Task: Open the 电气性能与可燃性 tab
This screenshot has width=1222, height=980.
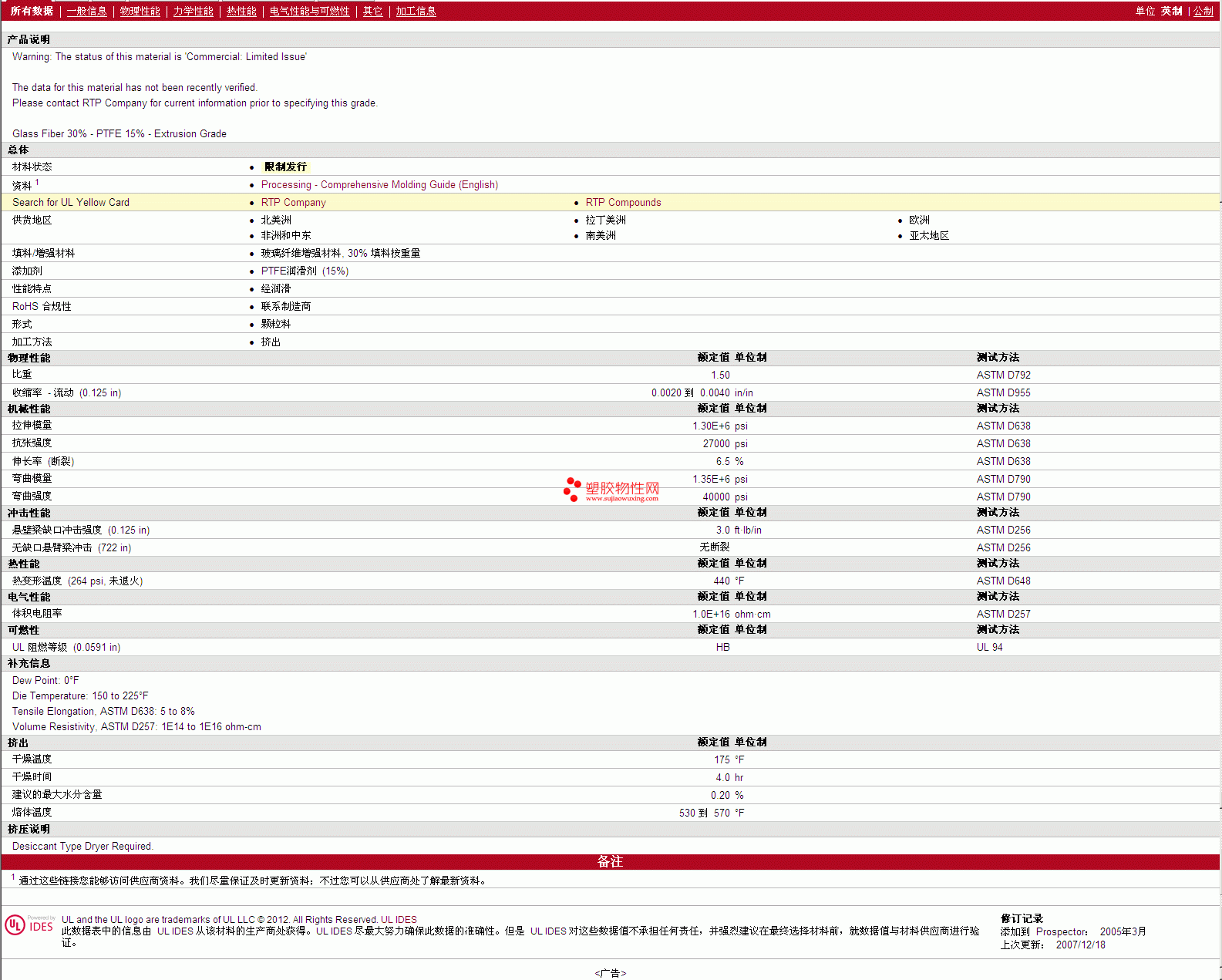Action: [310, 11]
